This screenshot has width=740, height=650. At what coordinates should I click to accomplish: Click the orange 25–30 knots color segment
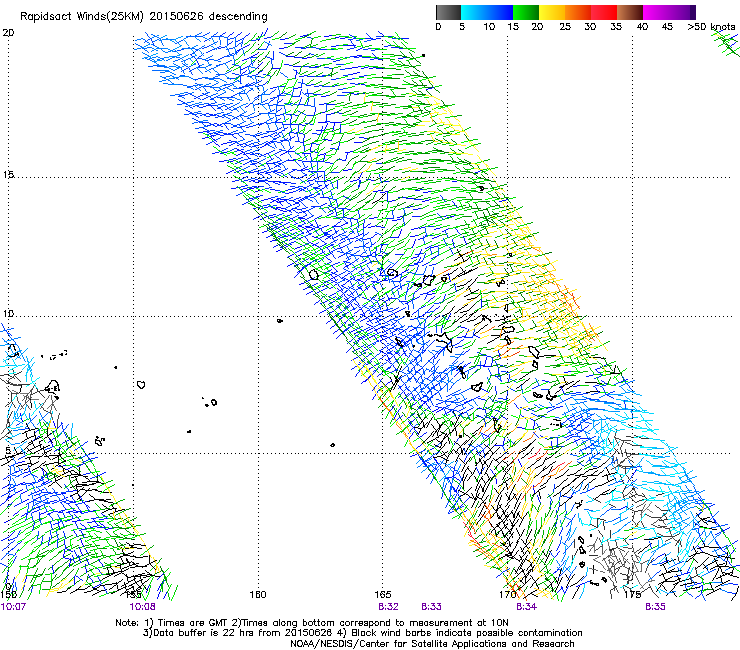[578, 12]
